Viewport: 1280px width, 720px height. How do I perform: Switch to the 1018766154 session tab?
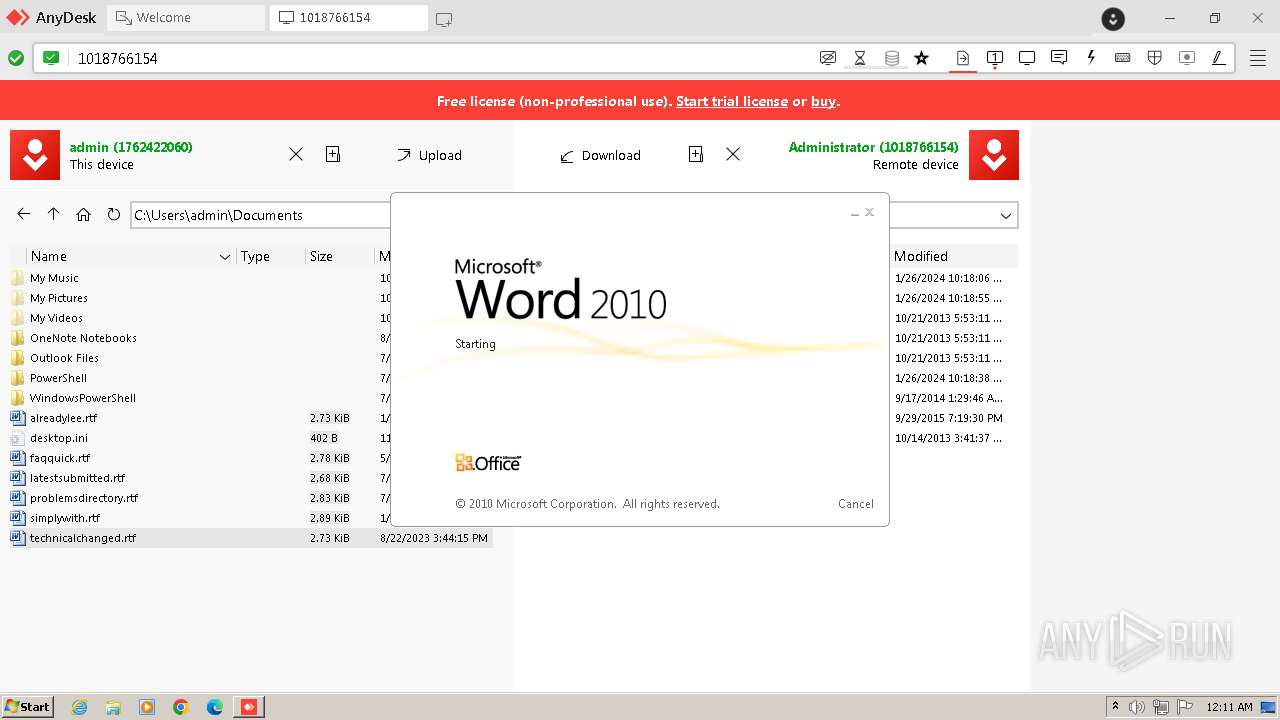pos(348,18)
